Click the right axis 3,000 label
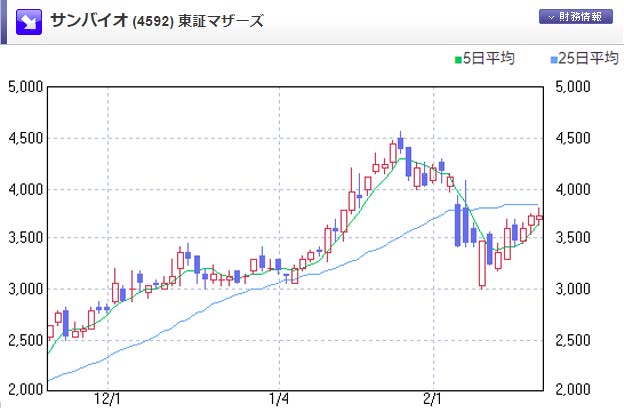This screenshot has height=408, width=624. point(573,289)
